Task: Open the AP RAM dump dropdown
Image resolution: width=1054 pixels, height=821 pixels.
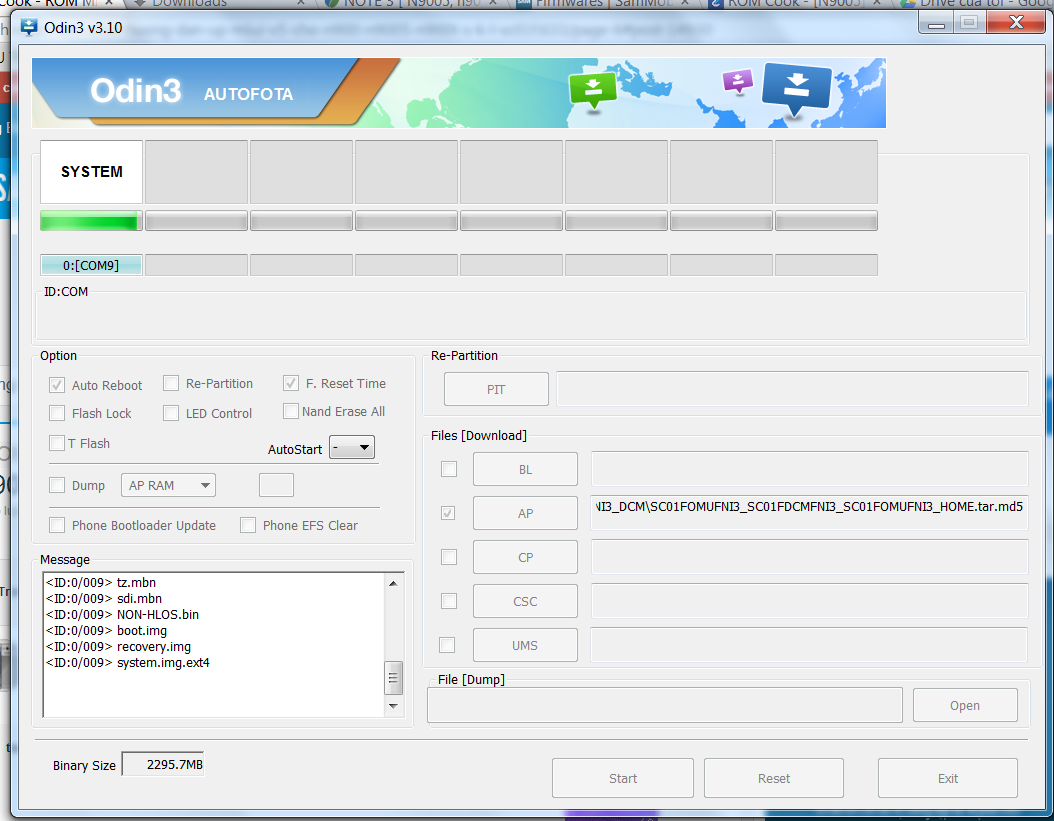Action: click(168, 485)
